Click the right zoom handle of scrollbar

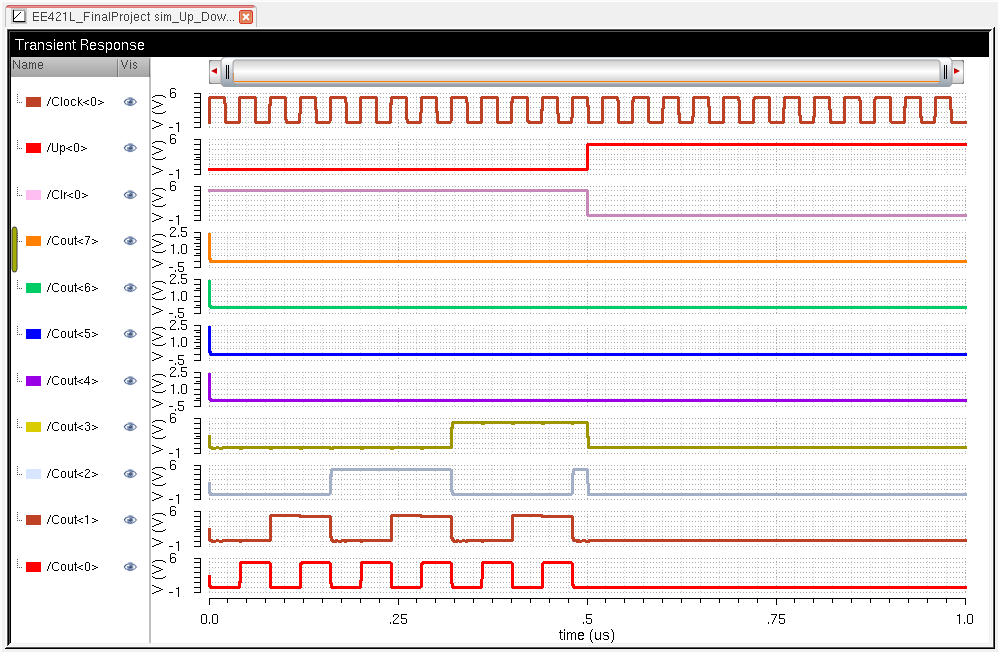tap(945, 72)
